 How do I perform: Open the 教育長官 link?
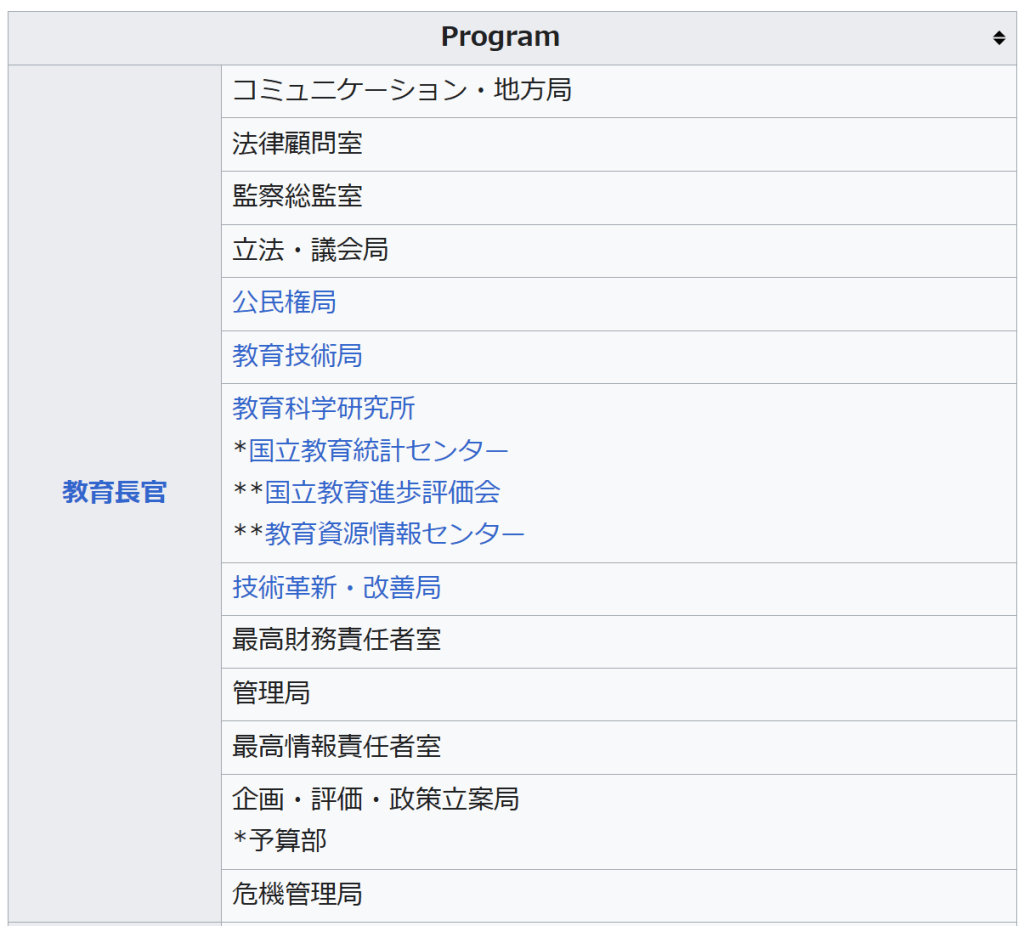tap(114, 492)
